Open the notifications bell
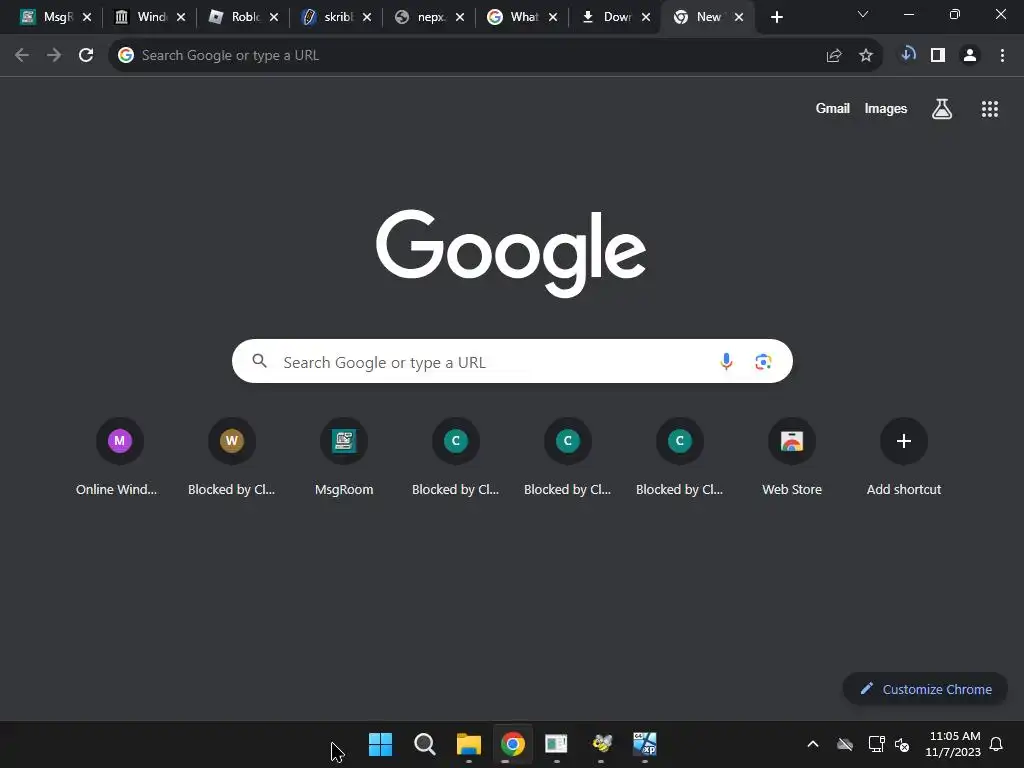1024x768 pixels. coord(996,744)
